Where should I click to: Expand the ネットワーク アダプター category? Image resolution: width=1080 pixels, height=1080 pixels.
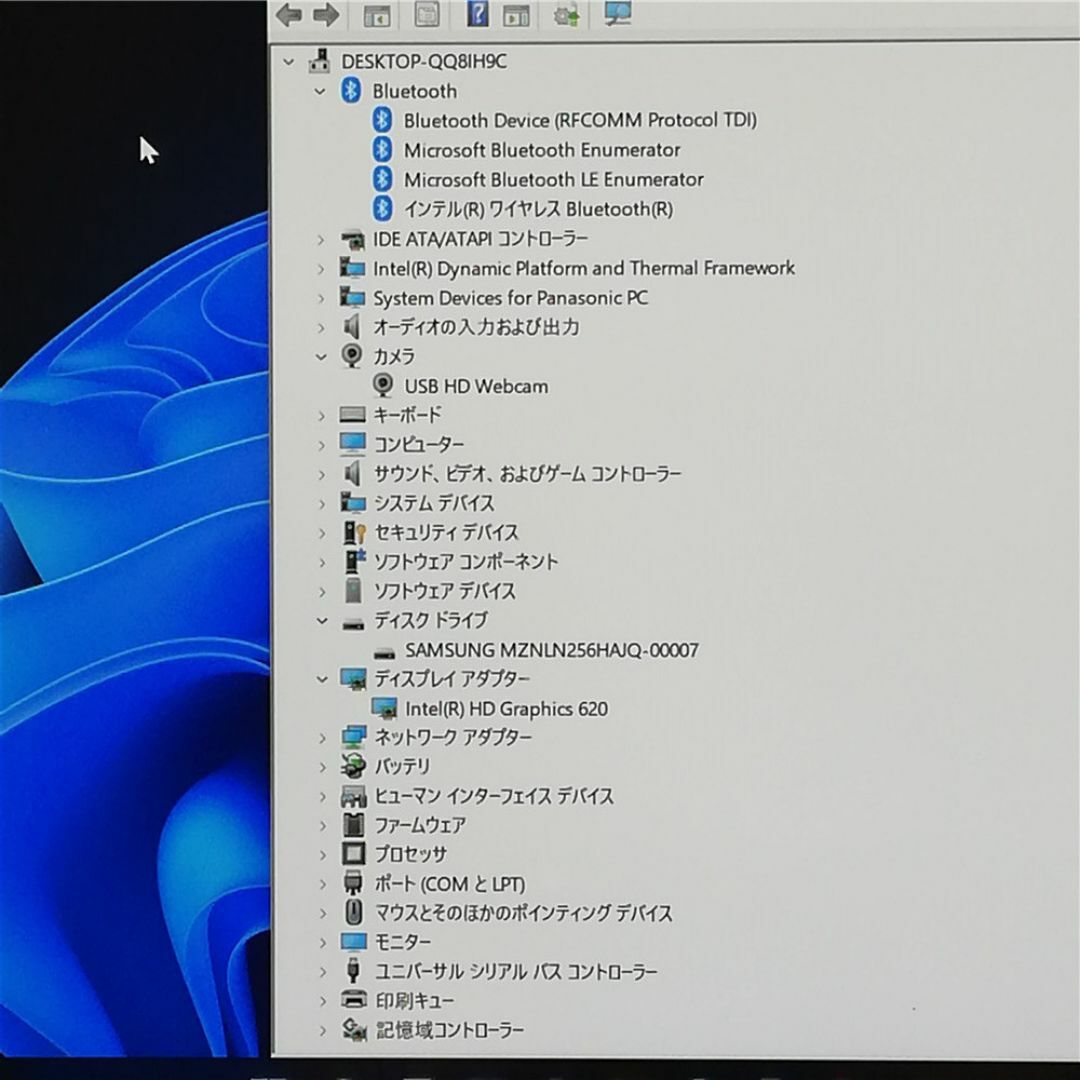[322, 738]
